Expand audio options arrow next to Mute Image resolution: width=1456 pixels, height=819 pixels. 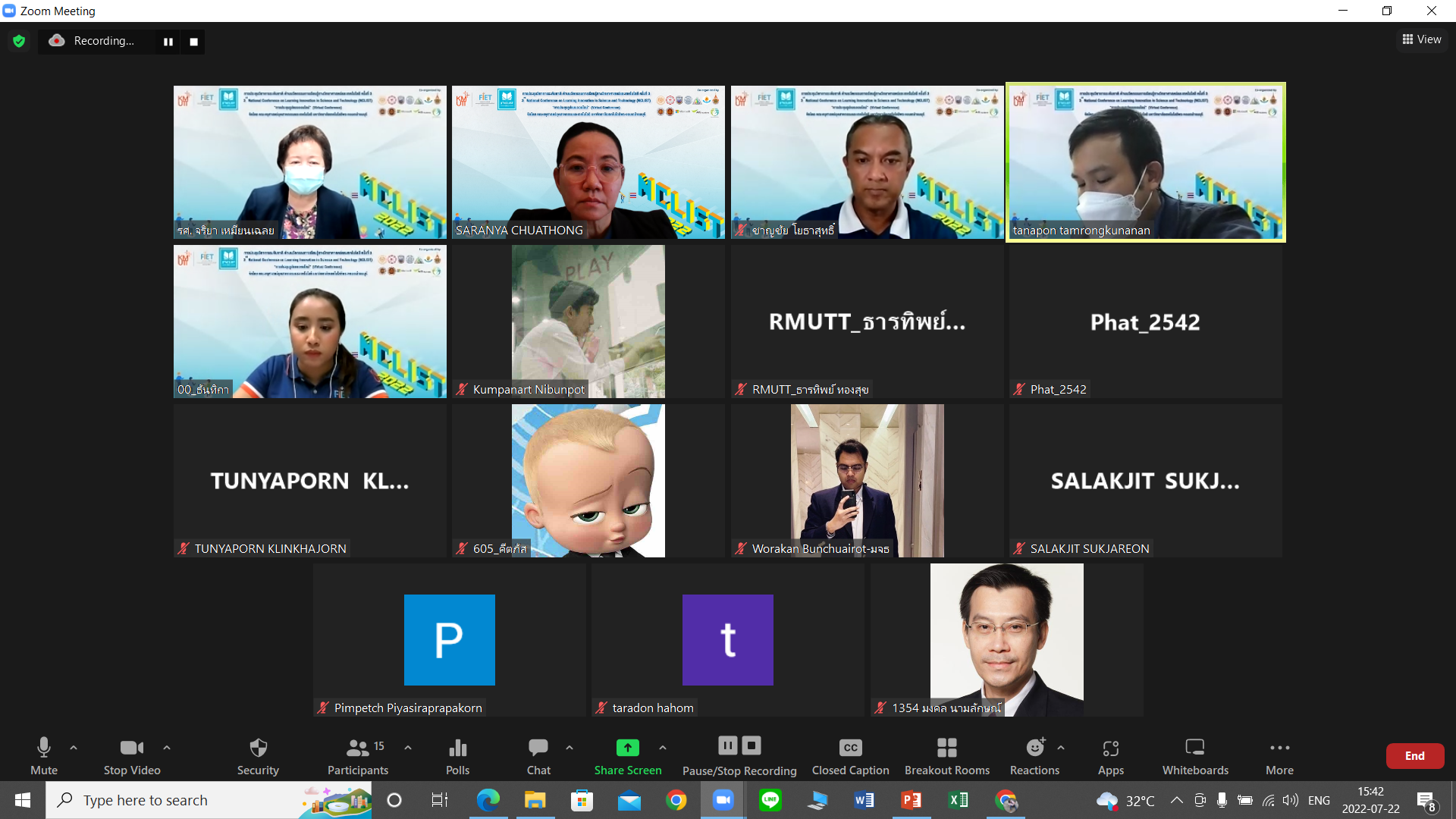pos(74,748)
